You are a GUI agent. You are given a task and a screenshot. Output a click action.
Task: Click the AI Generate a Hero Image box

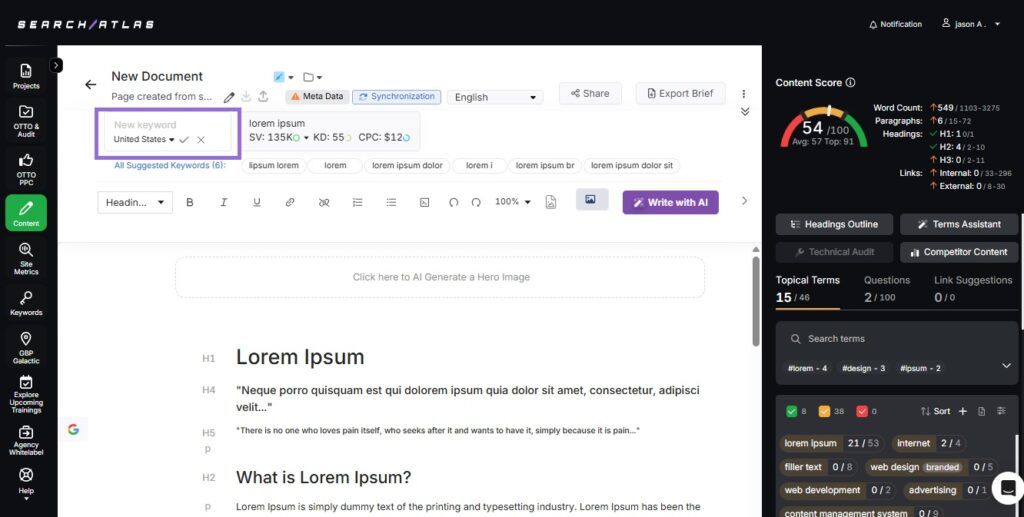pos(440,277)
